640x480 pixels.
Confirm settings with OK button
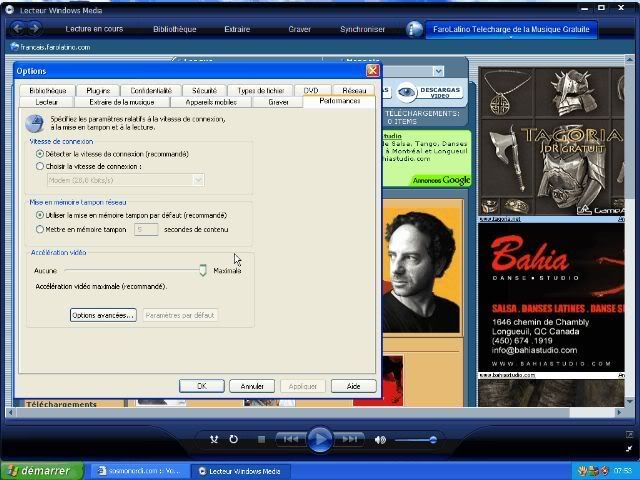tap(202, 386)
